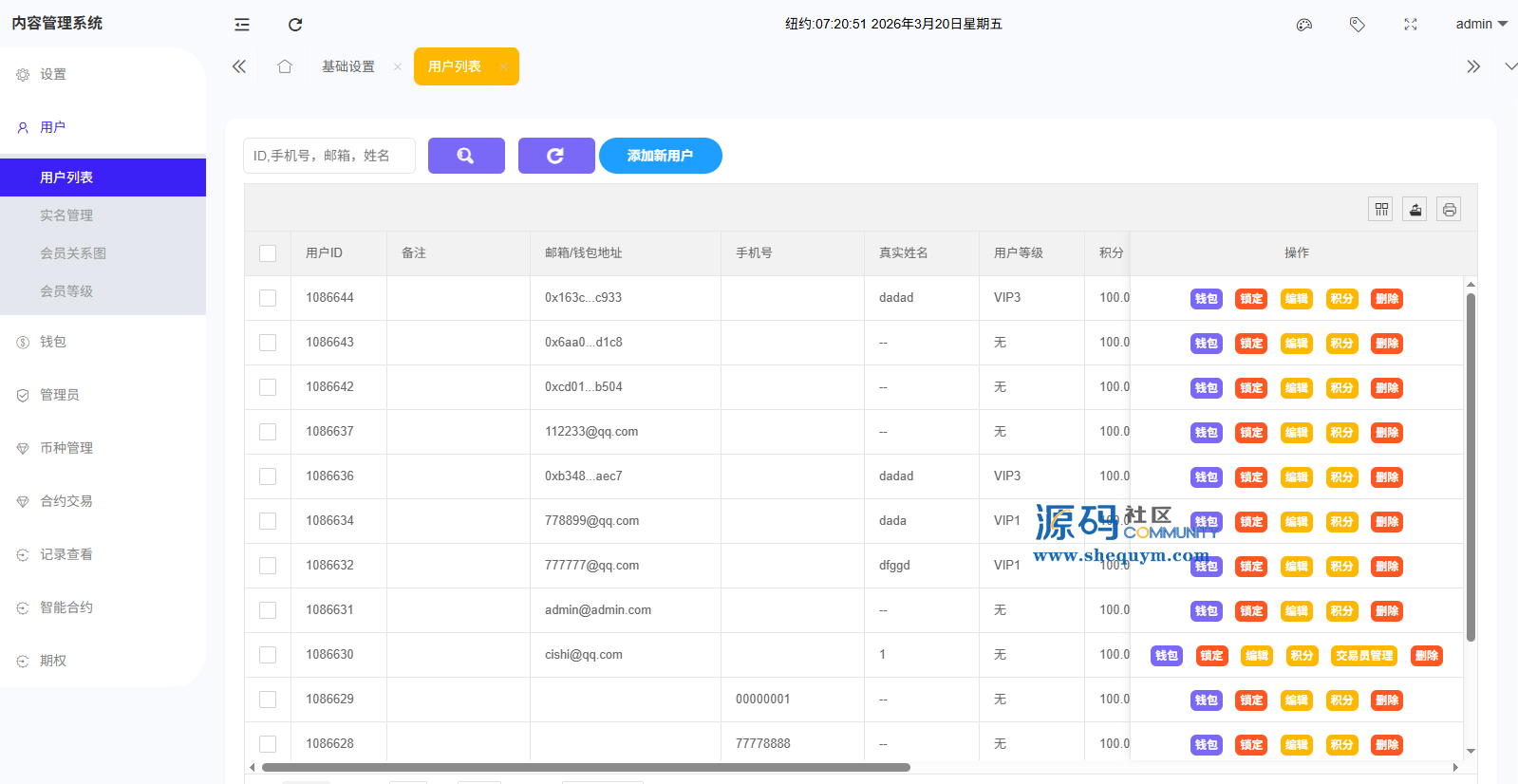Image resolution: width=1518 pixels, height=784 pixels.
Task: Switch to the 基础设置 tab
Action: coord(348,66)
